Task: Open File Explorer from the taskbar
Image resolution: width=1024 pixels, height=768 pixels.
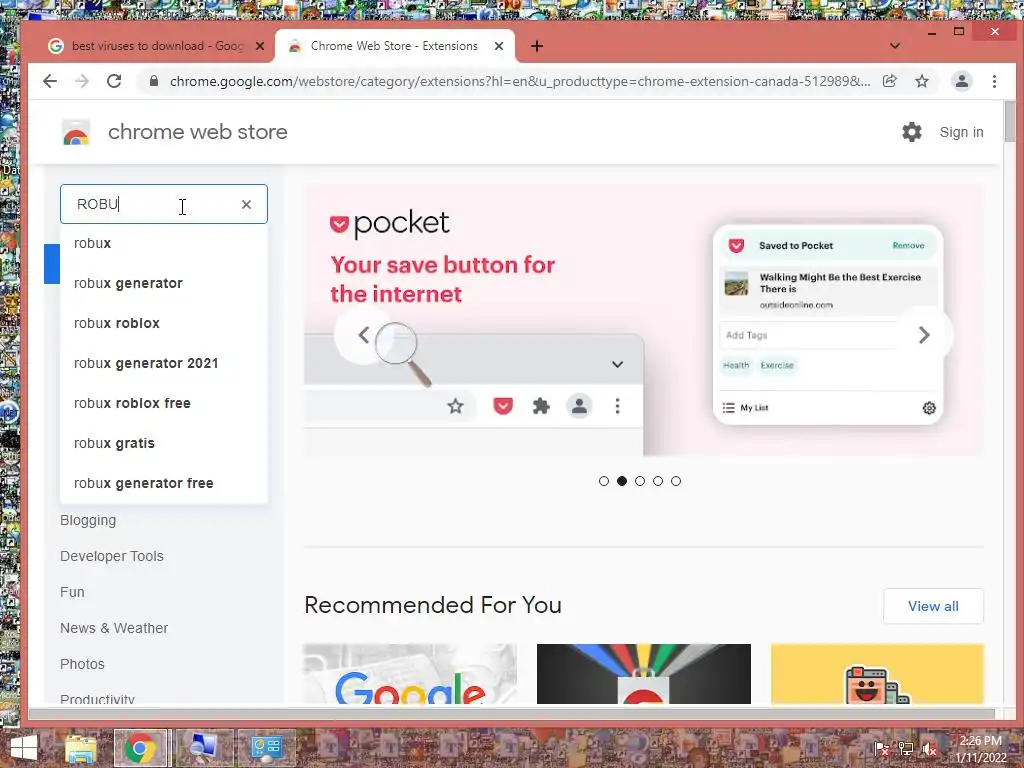Action: (80, 748)
